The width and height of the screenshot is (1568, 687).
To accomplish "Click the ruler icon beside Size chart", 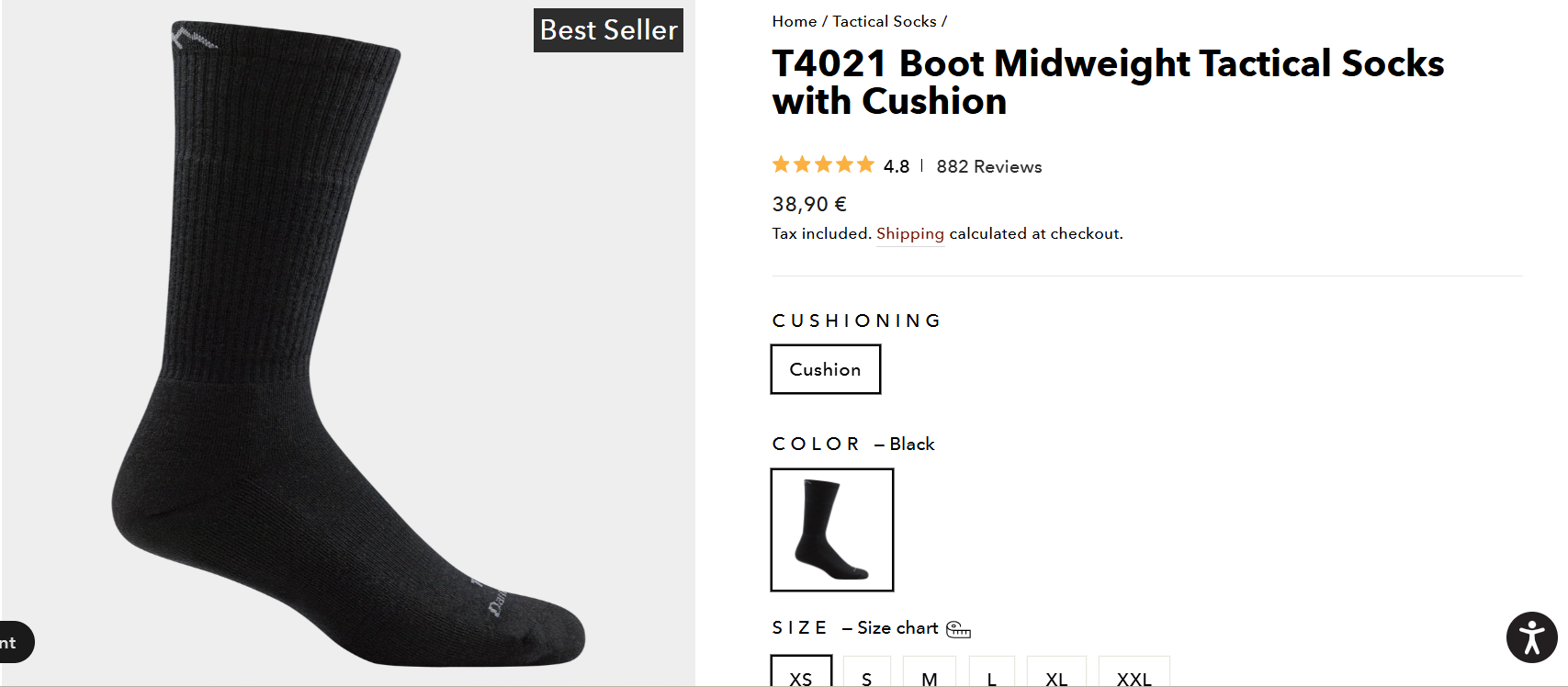I will [958, 629].
